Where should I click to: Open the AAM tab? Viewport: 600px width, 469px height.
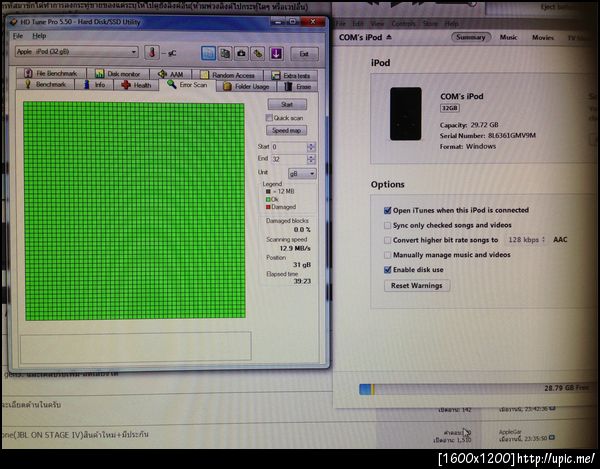coord(171,74)
